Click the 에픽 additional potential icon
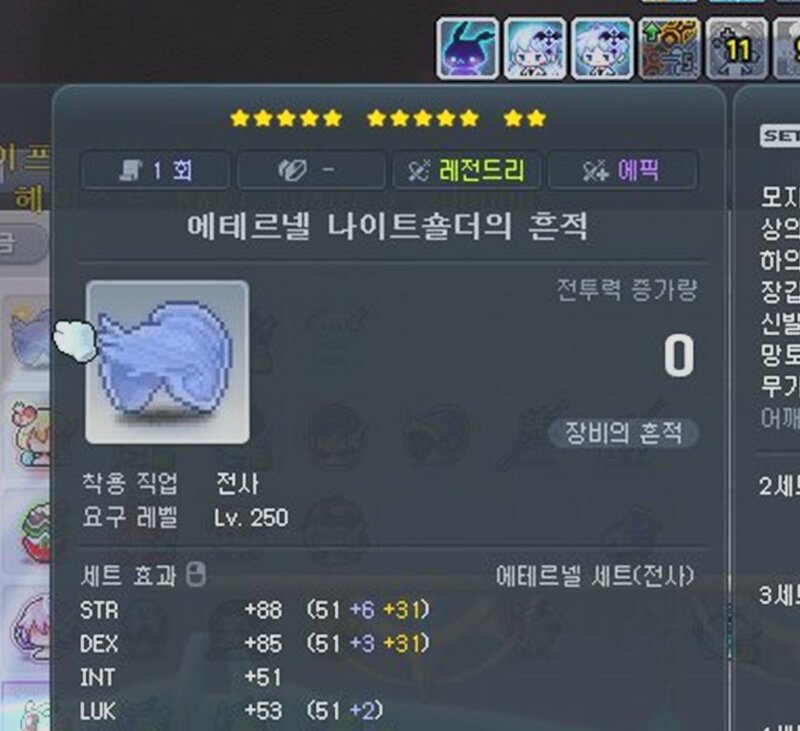800x731 pixels. (x=596, y=170)
